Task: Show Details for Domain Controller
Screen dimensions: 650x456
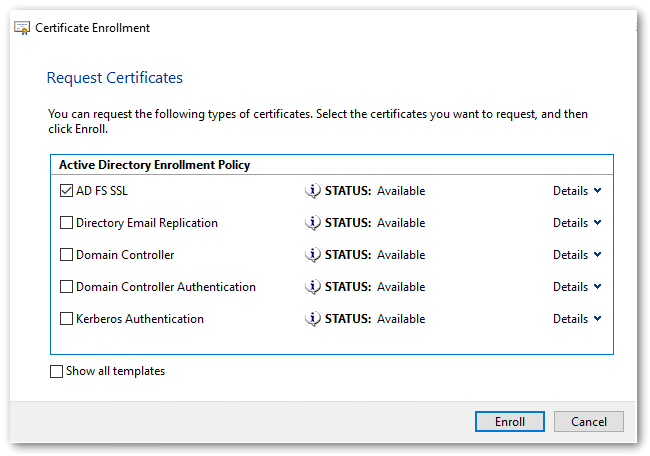Action: point(577,255)
